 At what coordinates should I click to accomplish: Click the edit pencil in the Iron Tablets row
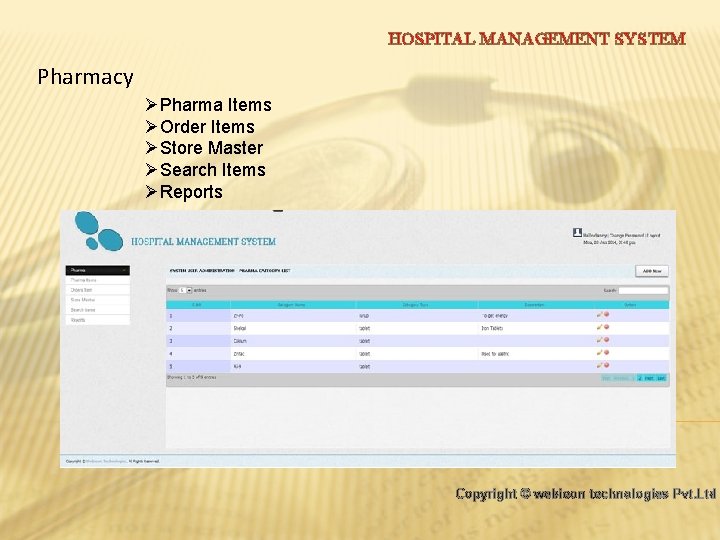click(599, 327)
